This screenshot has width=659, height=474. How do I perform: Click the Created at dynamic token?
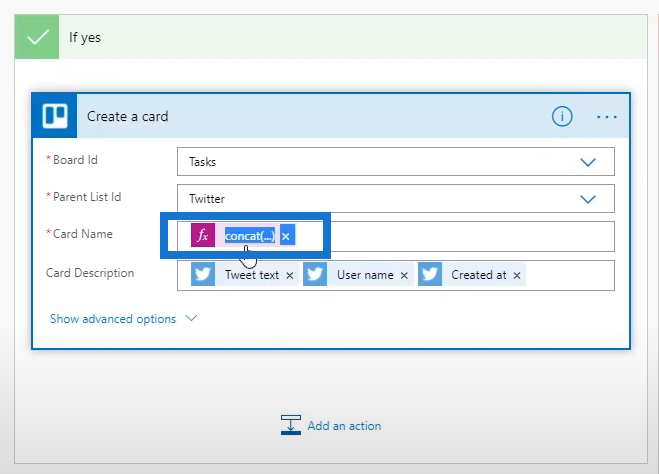point(472,274)
